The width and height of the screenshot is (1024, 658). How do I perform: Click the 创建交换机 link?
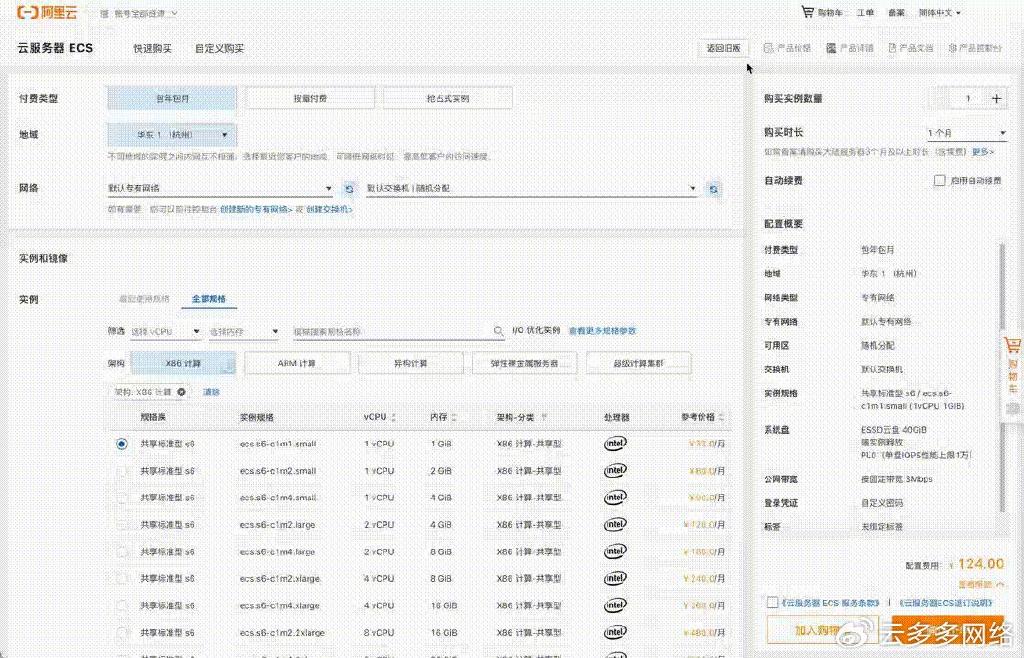(x=329, y=210)
